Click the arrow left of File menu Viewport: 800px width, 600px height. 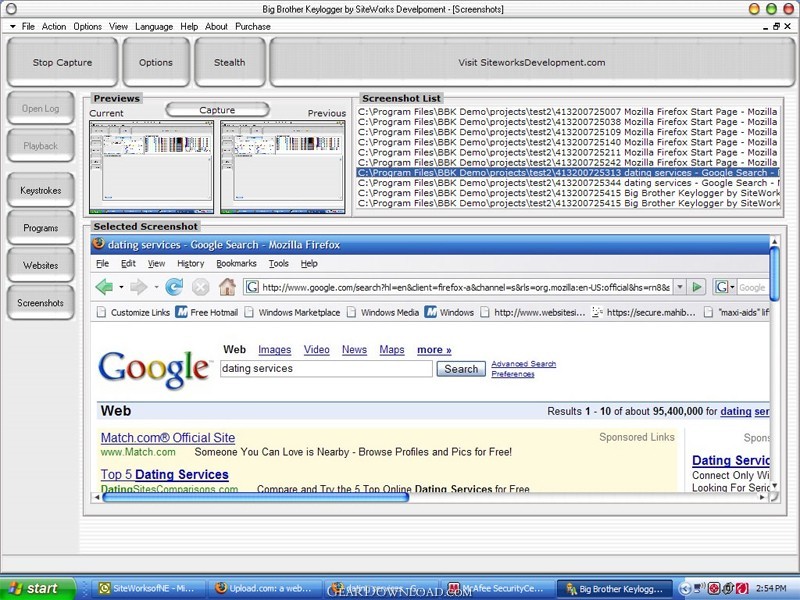tap(13, 27)
